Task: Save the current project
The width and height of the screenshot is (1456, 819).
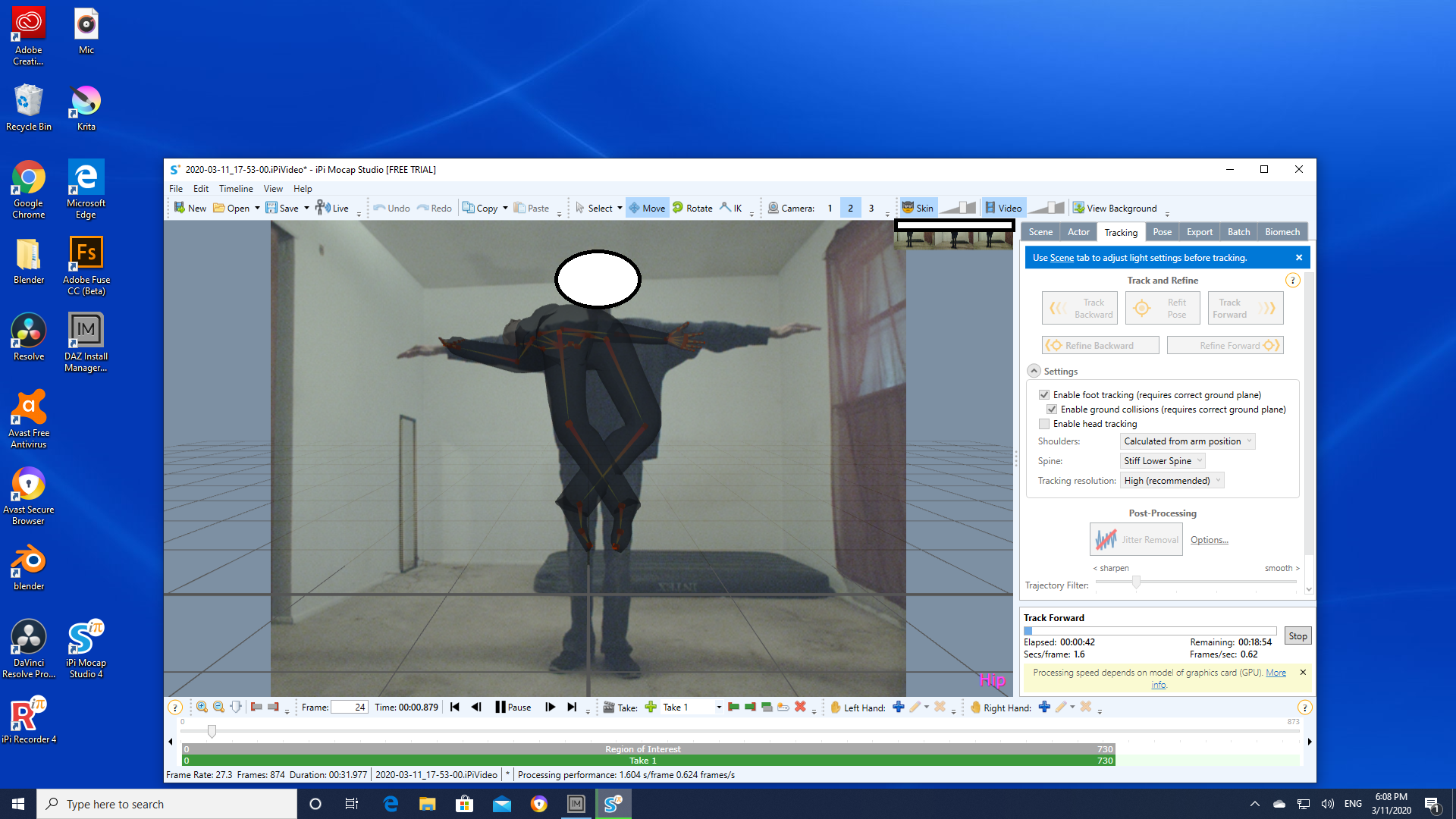Action: tap(282, 208)
